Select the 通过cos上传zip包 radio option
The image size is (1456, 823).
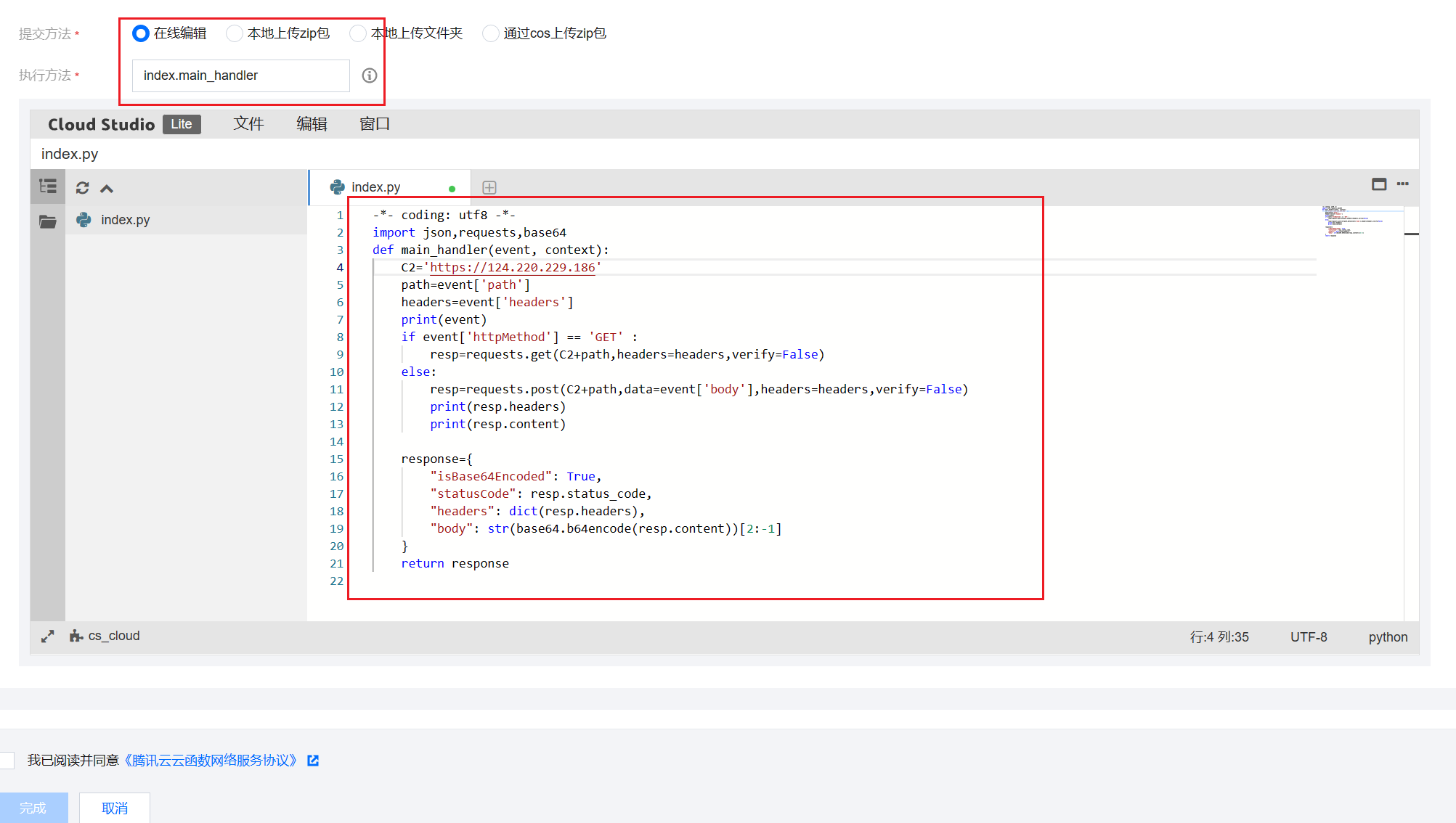click(x=491, y=33)
